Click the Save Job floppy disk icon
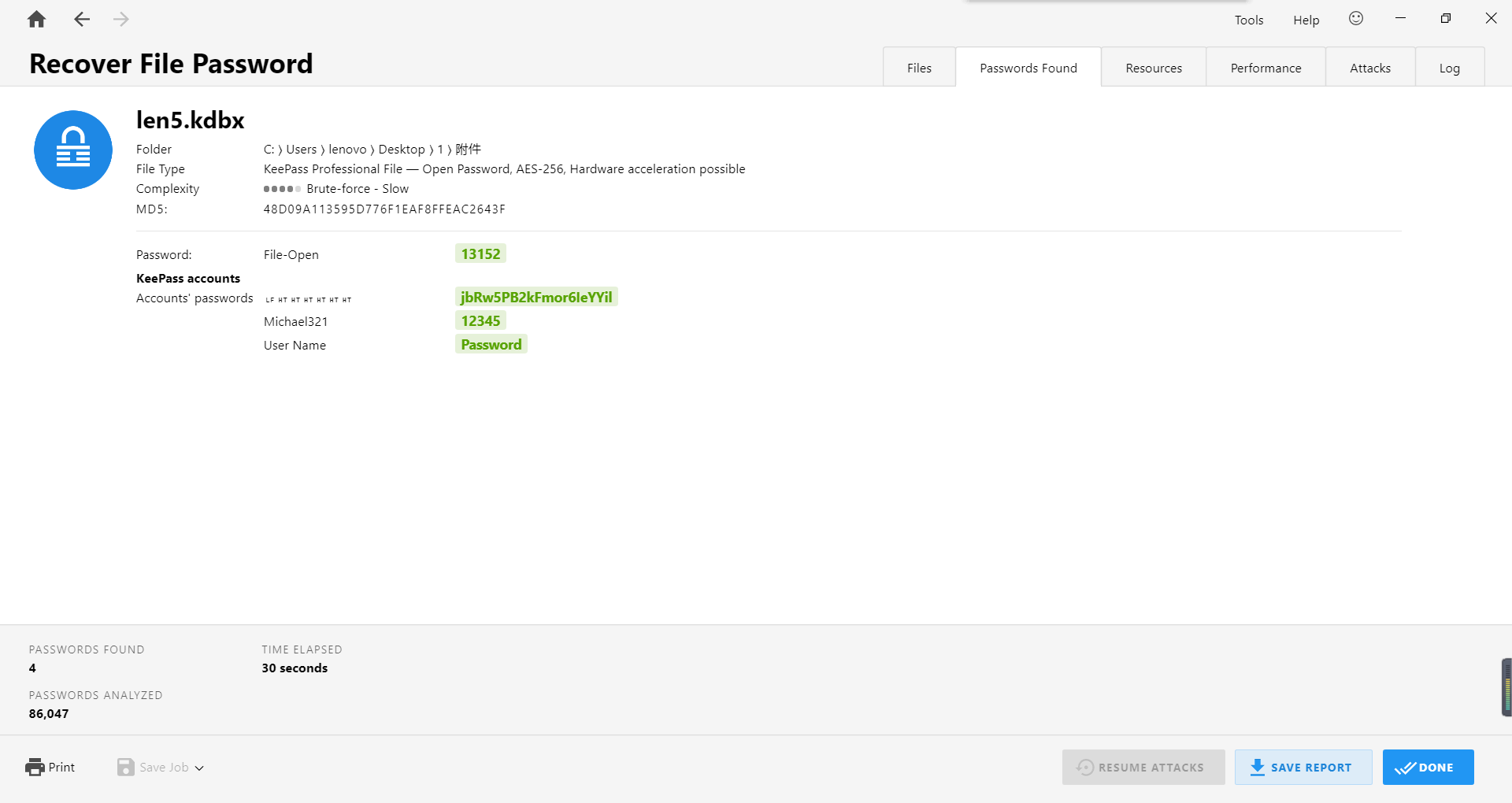1512x803 pixels. (125, 767)
